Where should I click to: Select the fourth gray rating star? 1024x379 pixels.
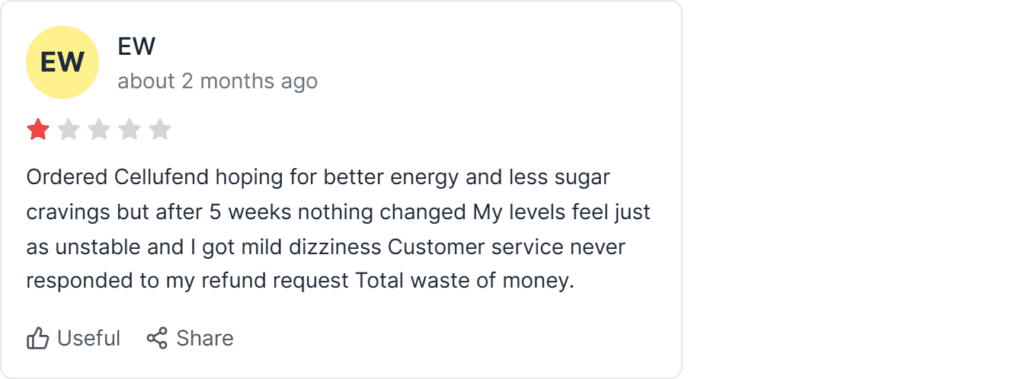coord(129,129)
